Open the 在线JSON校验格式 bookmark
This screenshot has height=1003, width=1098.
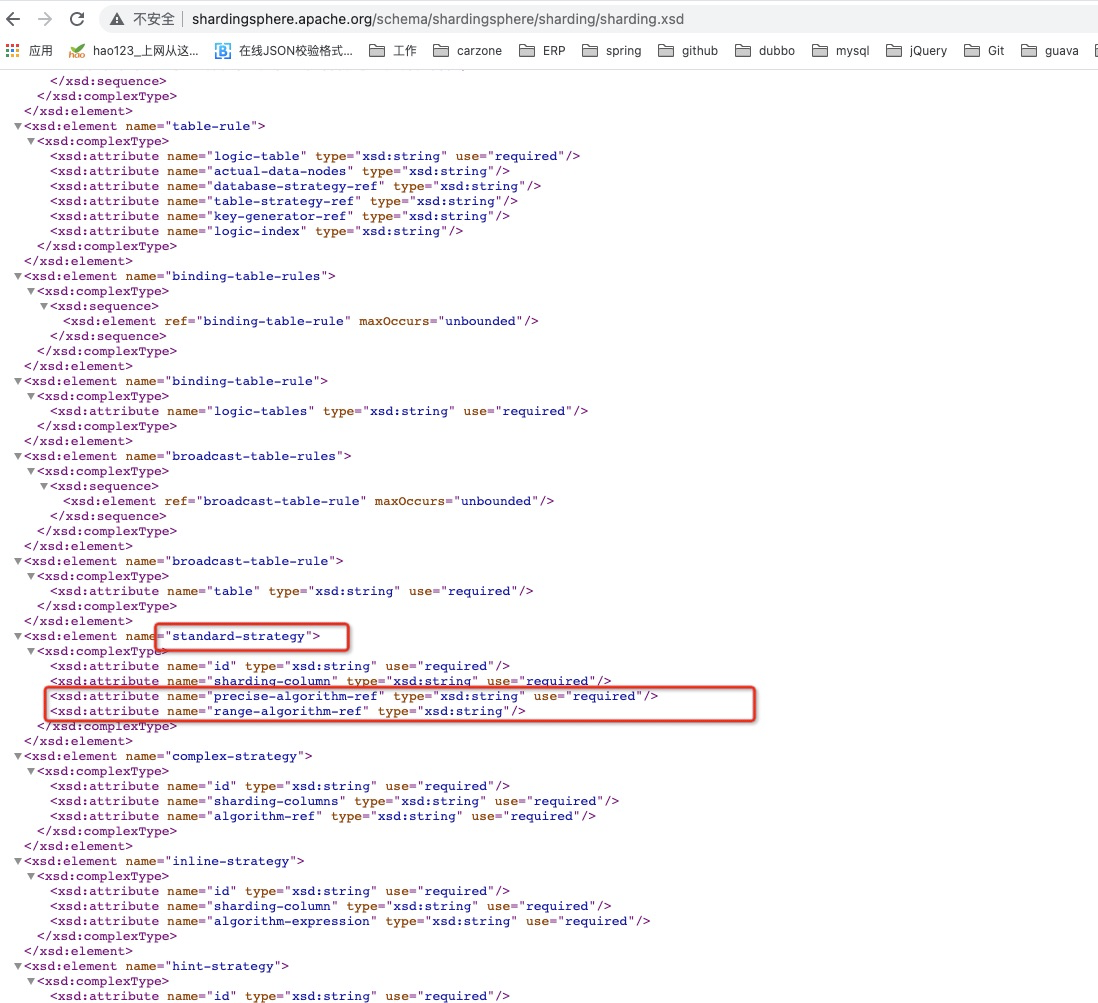284,50
